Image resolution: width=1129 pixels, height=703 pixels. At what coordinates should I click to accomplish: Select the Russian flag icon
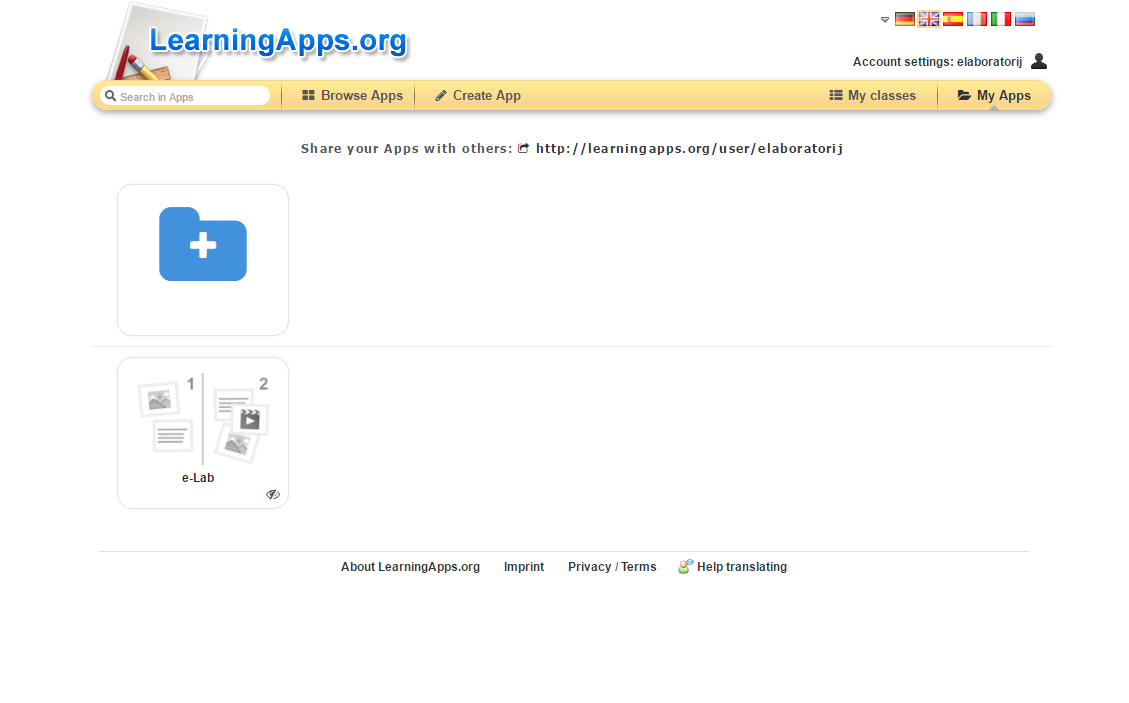point(1025,19)
